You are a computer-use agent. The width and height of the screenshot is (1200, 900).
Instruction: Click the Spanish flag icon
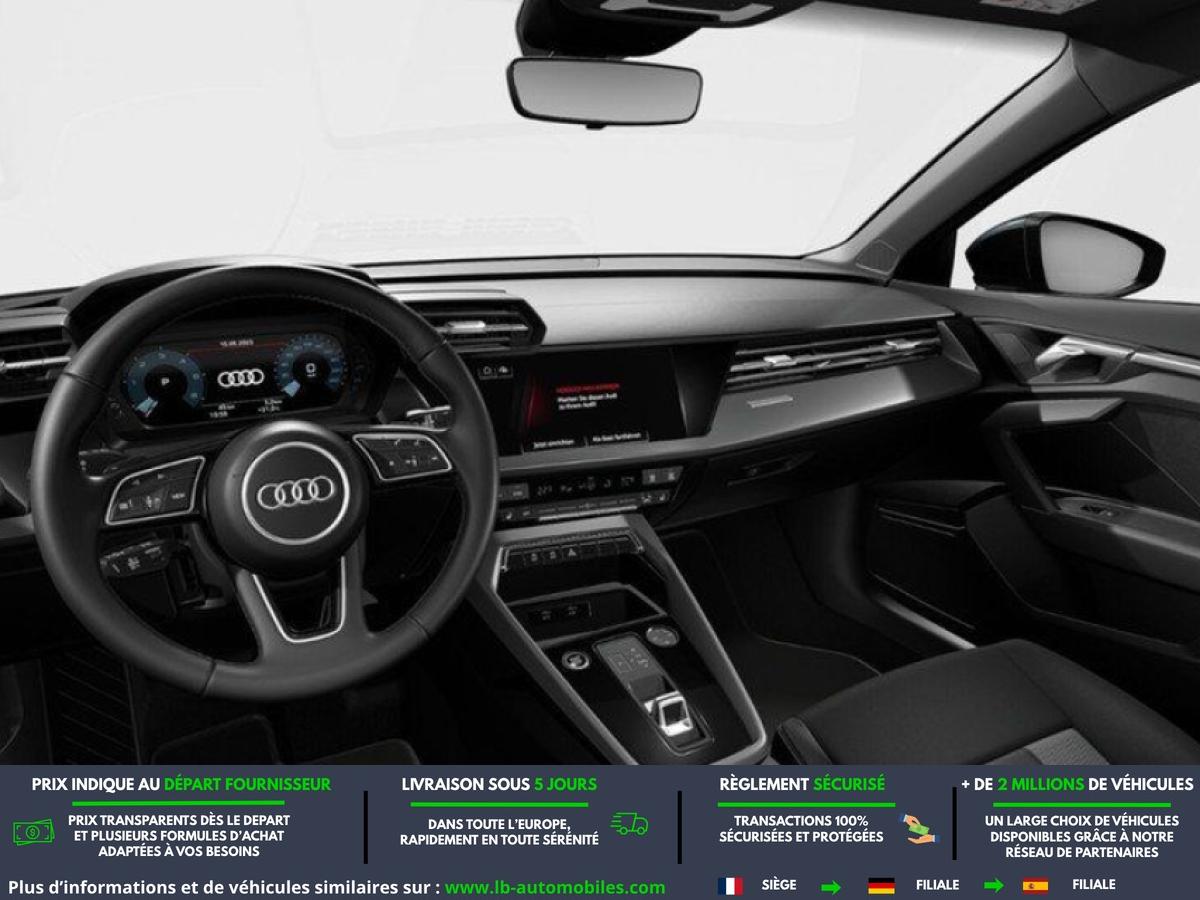coord(1035,885)
